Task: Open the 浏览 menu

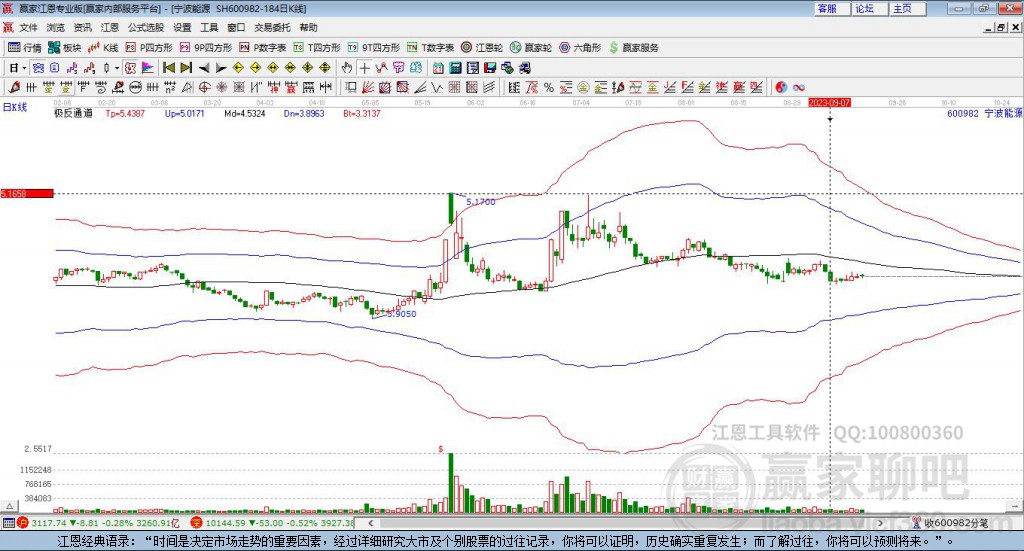Action: pos(56,27)
